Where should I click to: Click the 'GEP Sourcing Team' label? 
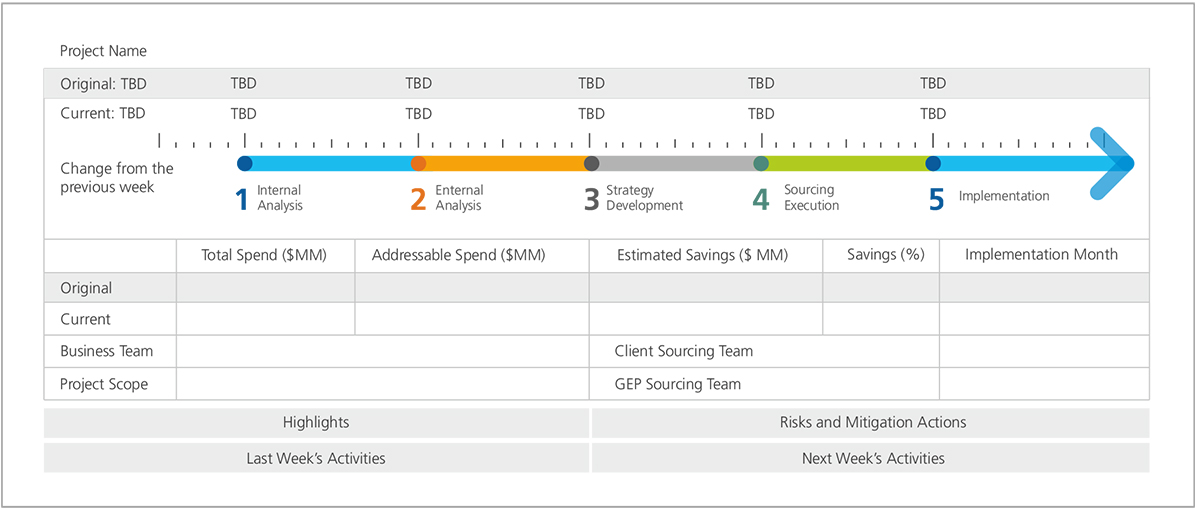tap(678, 383)
